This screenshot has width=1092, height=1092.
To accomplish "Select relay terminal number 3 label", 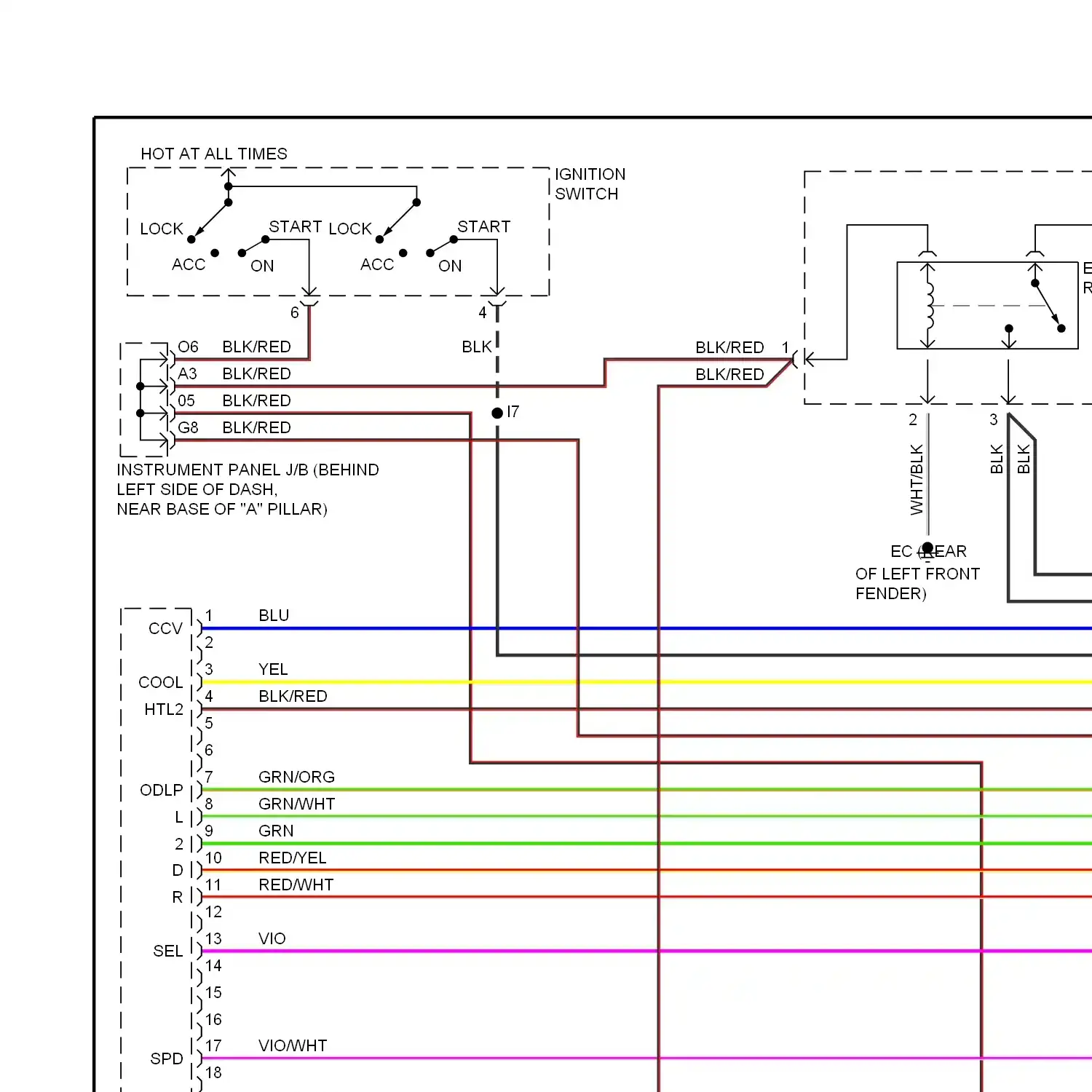I will [x=993, y=419].
